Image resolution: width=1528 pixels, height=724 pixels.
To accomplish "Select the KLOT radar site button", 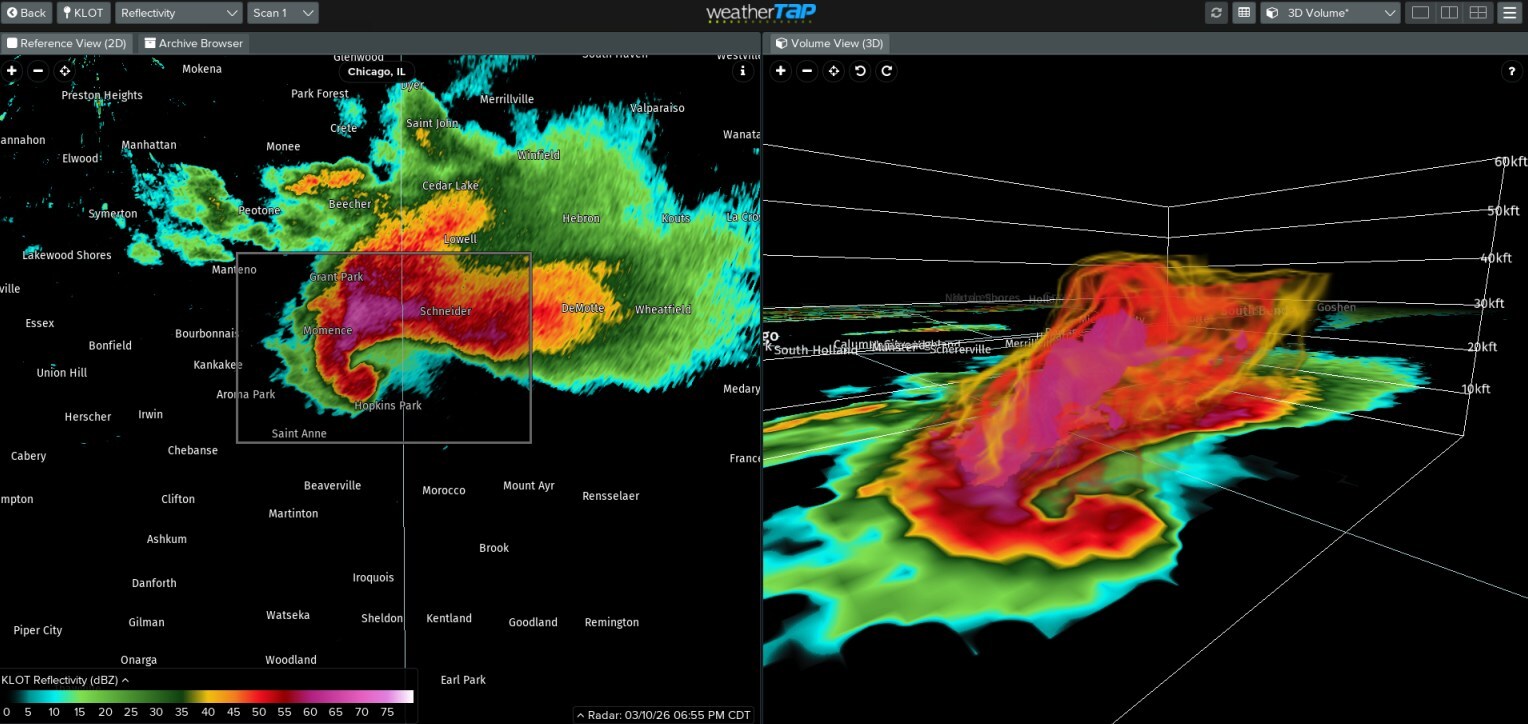I will (83, 13).
